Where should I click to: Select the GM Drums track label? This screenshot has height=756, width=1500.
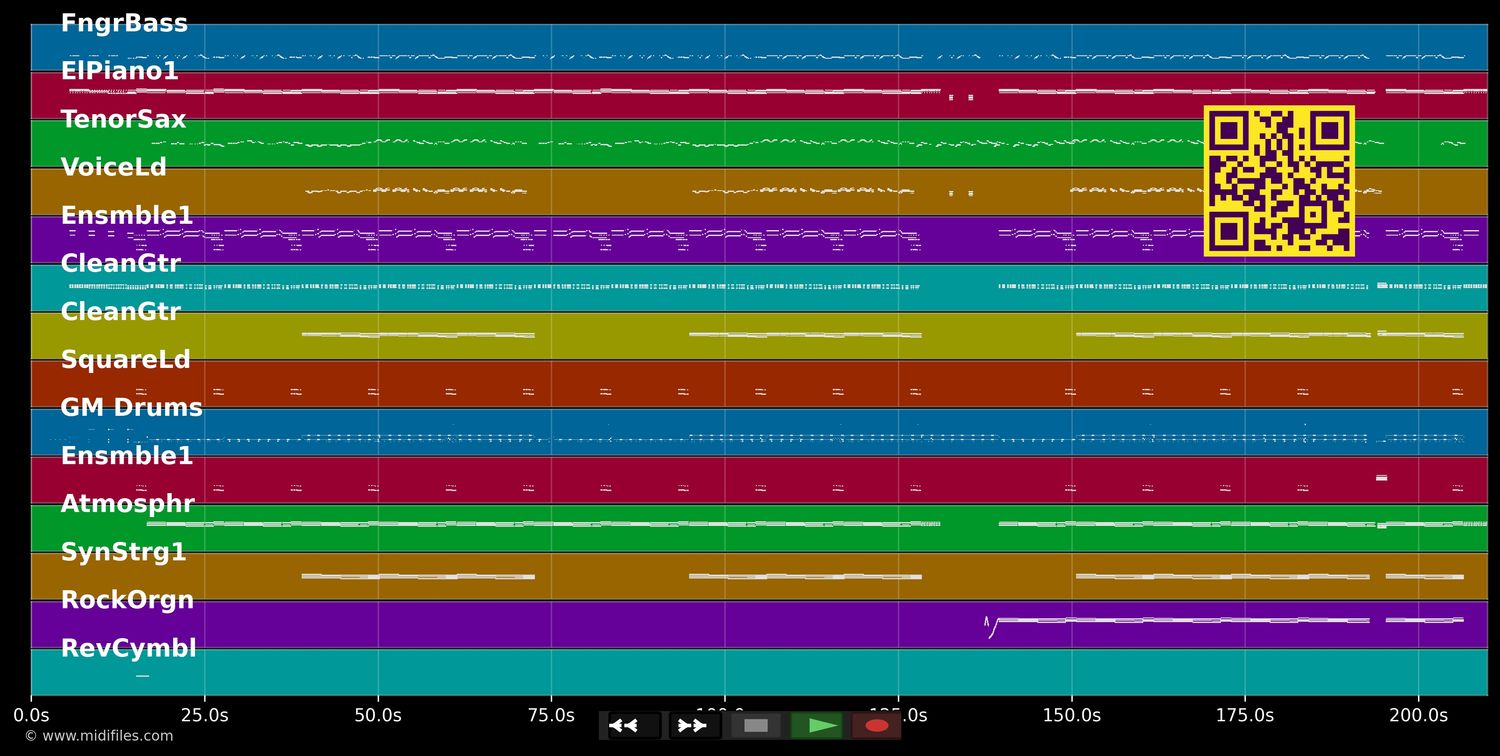coord(131,408)
